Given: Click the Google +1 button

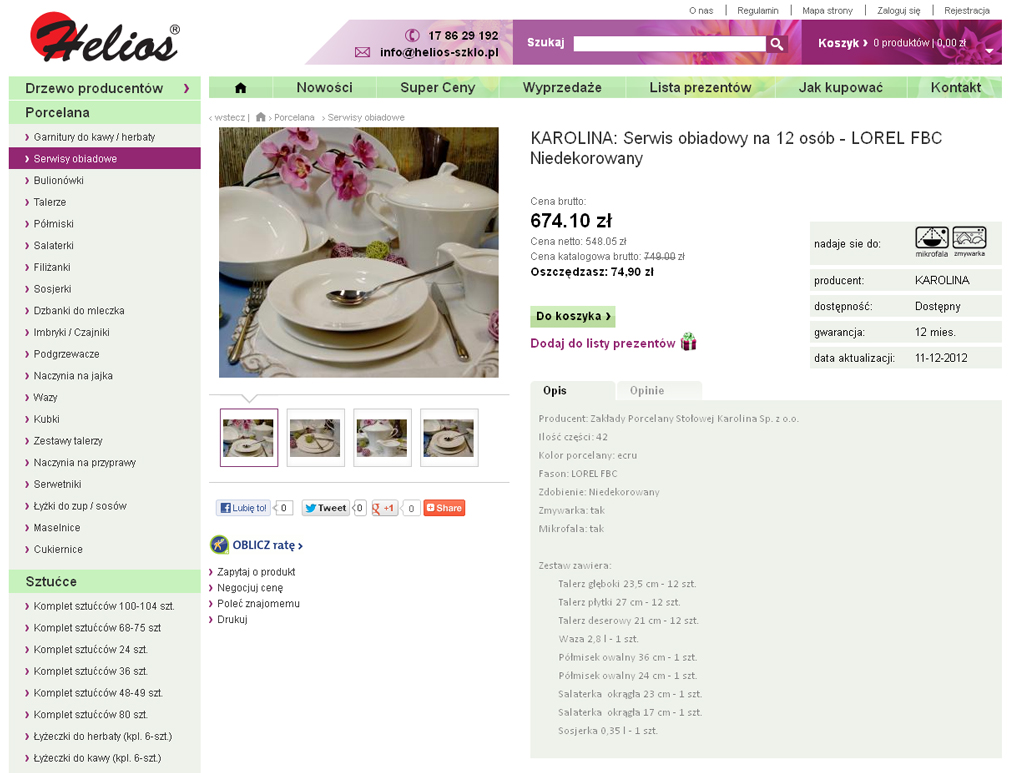Looking at the screenshot, I should pos(384,508).
